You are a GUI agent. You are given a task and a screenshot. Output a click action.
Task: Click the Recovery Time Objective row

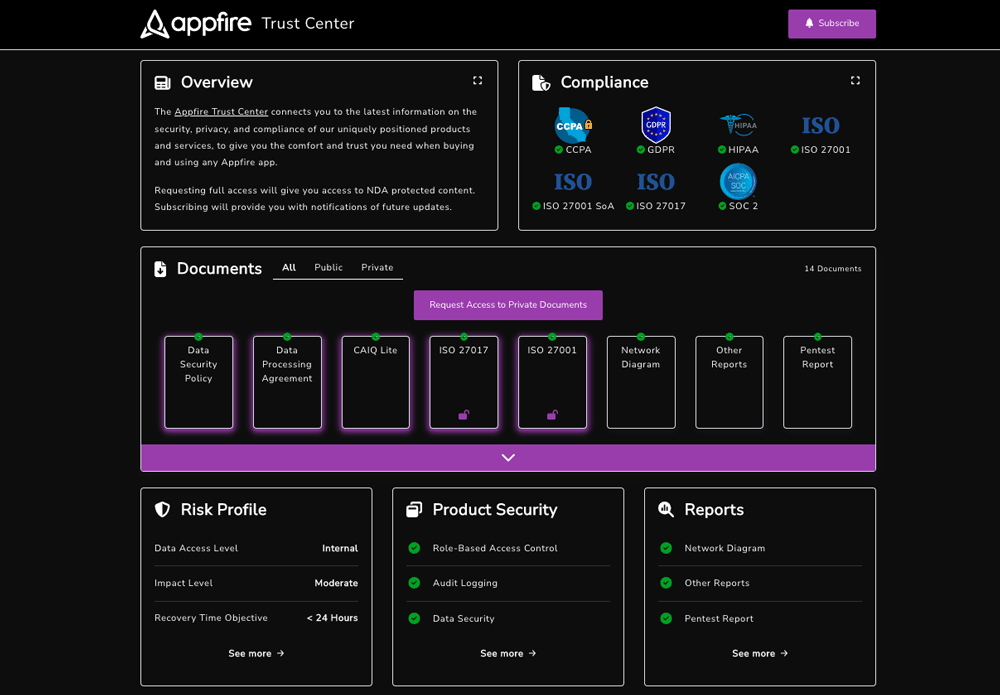[x=256, y=618]
